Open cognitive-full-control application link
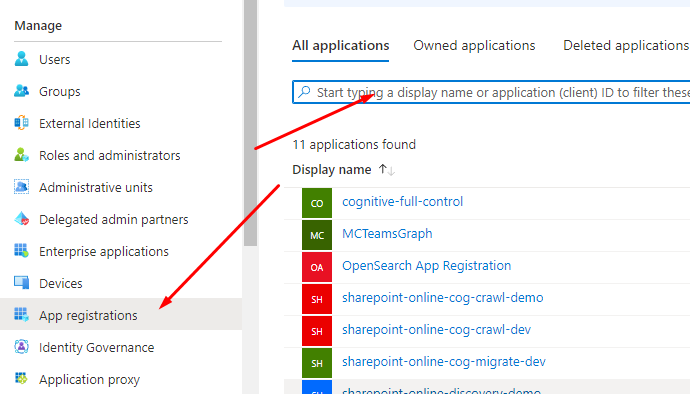690x394 pixels. coord(403,202)
